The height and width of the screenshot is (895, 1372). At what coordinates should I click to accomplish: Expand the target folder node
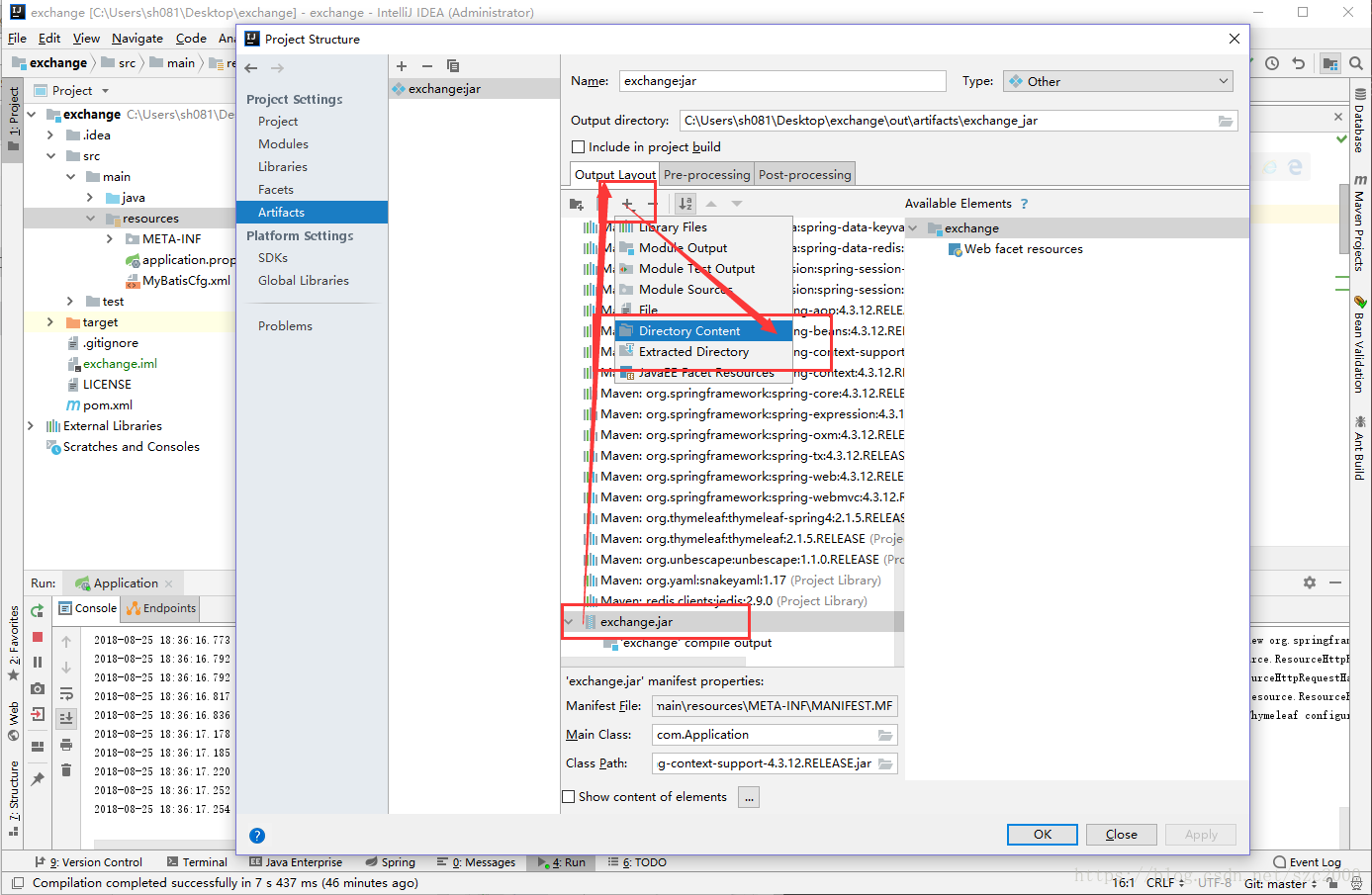coord(50,322)
